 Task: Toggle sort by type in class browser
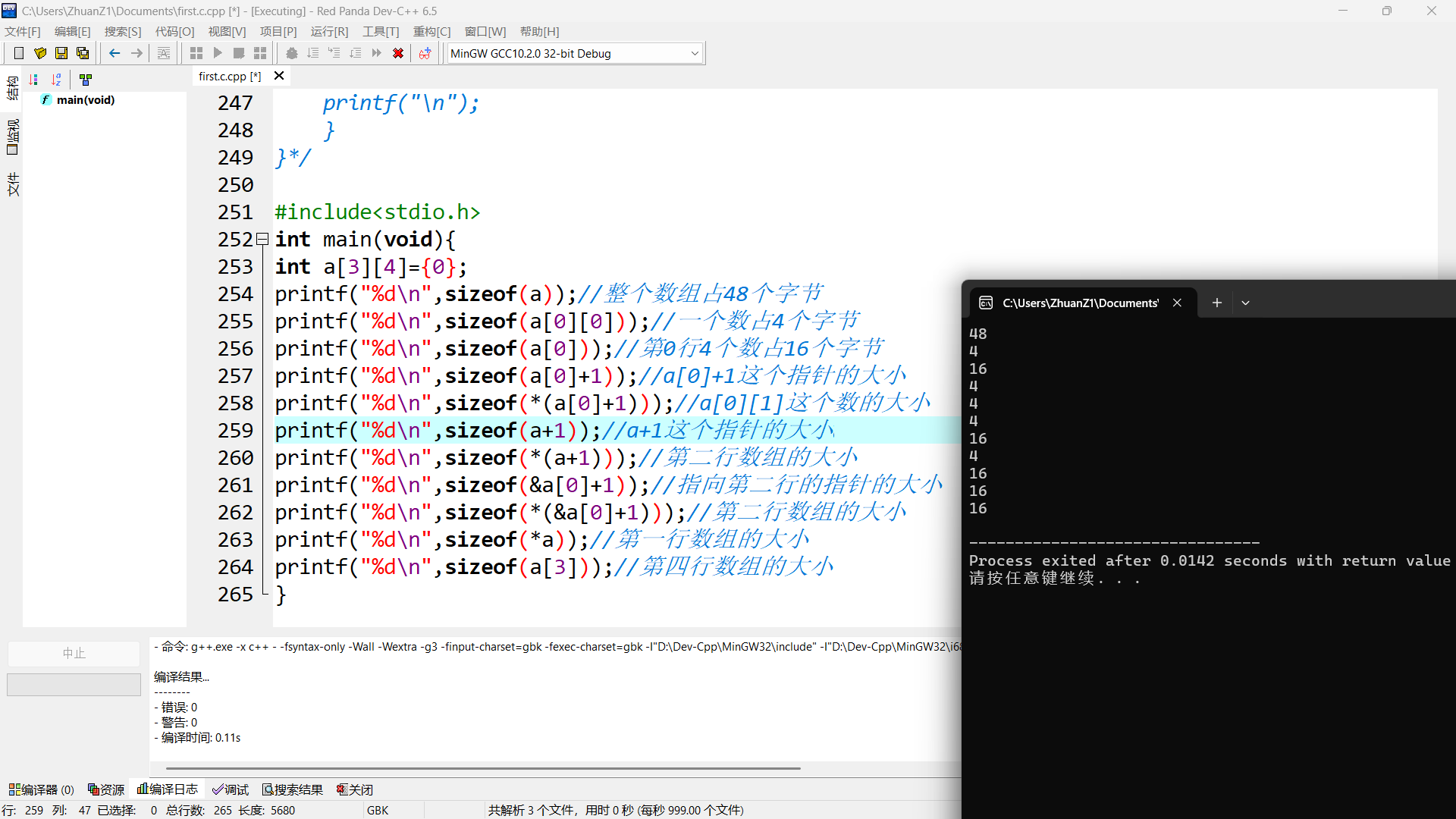click(33, 80)
